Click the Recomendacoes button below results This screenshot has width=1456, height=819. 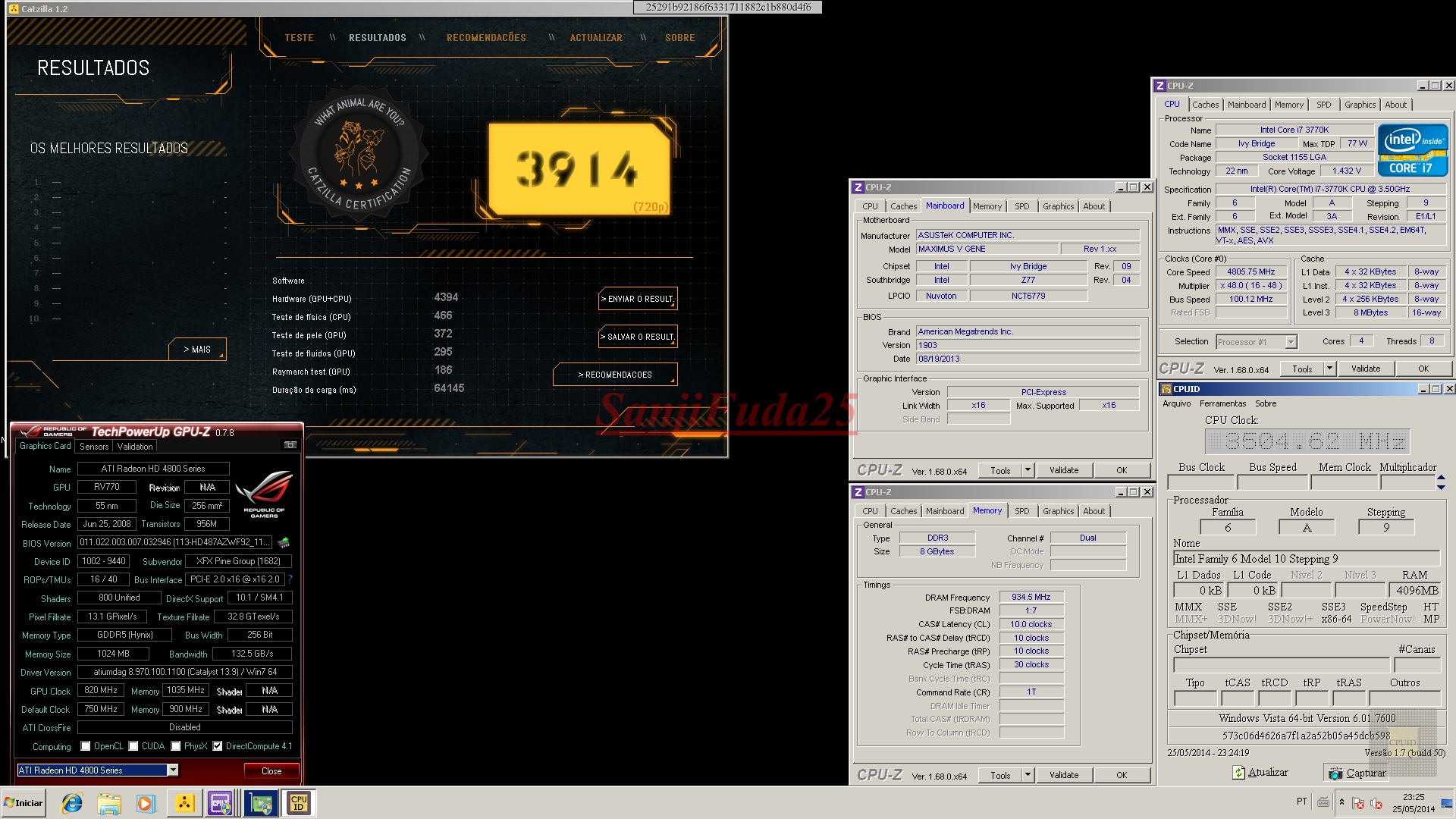click(615, 375)
